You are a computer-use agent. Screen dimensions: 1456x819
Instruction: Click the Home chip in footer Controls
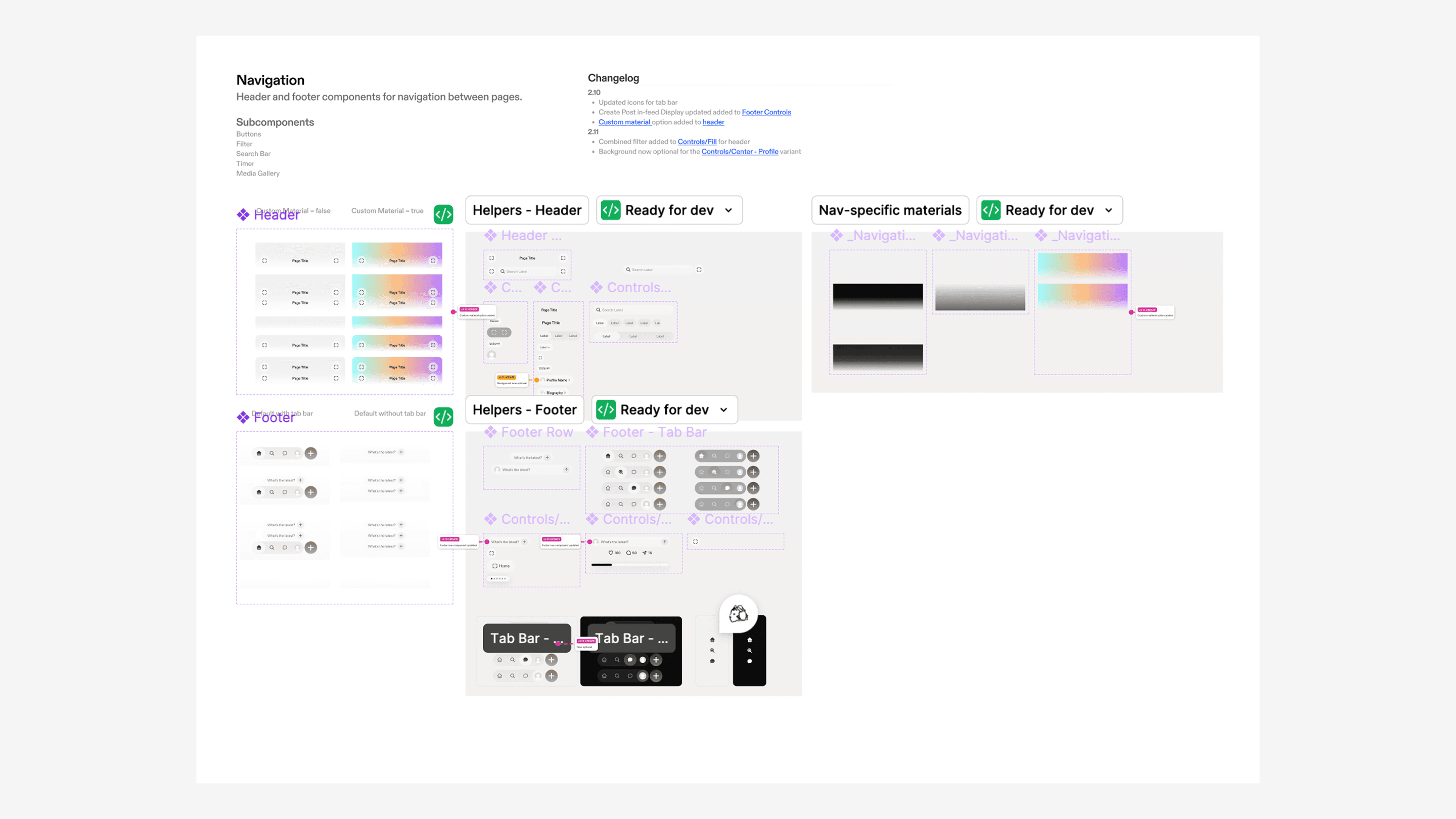[501, 566]
